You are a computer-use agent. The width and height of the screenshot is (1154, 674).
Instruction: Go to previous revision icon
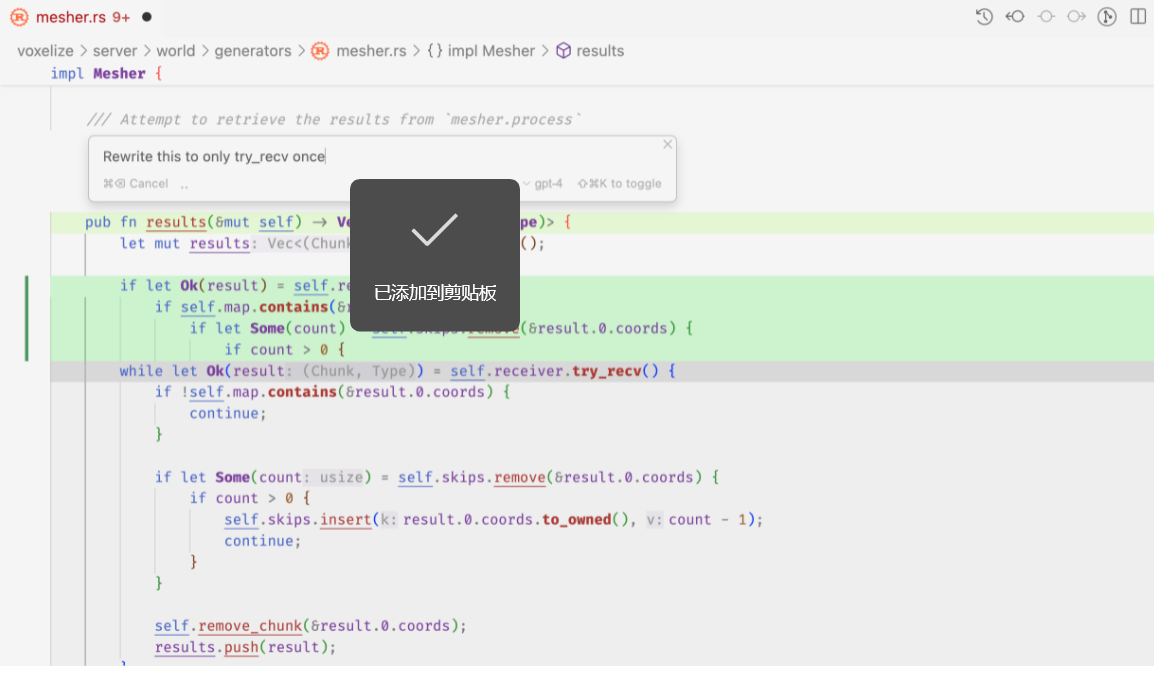tap(1015, 16)
